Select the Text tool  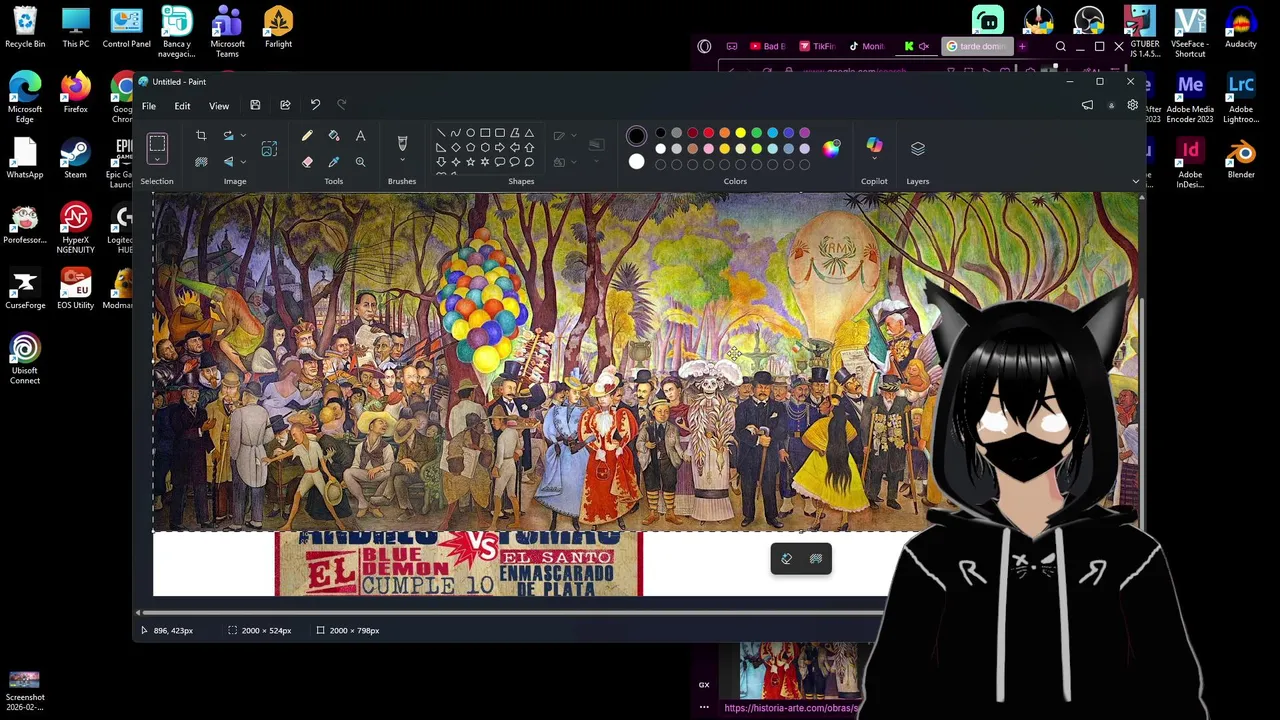click(x=360, y=136)
